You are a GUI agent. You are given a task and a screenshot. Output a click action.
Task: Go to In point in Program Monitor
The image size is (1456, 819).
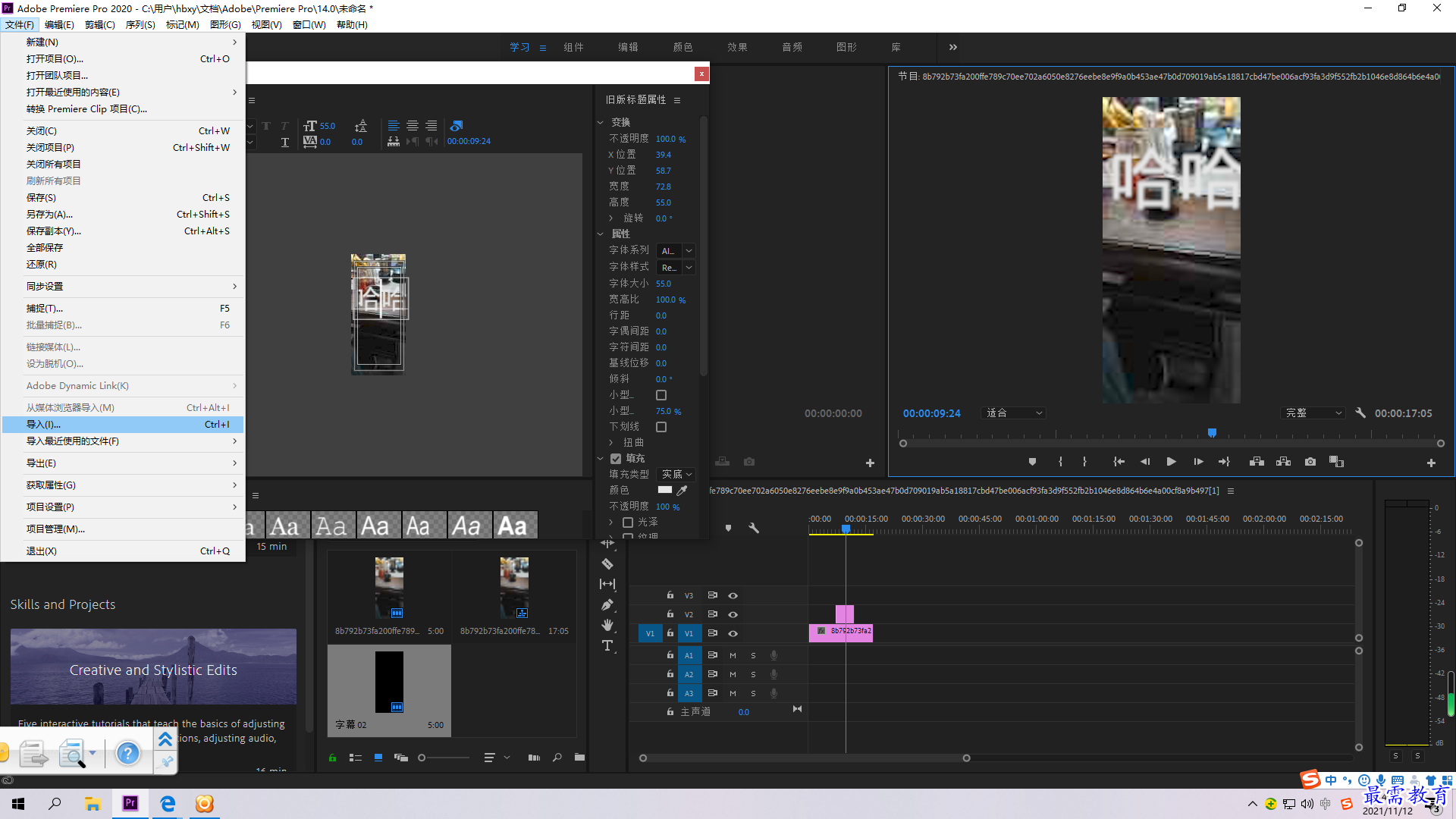click(1119, 462)
